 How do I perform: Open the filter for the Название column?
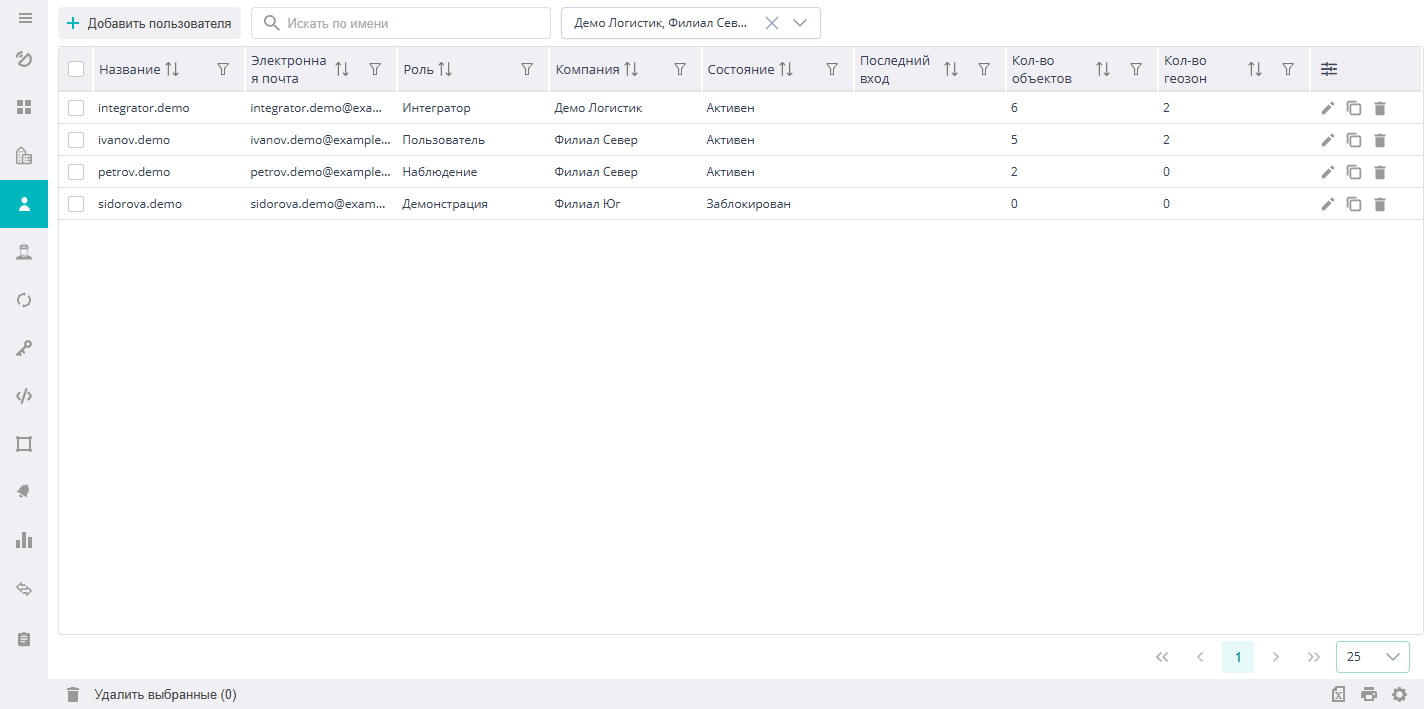223,69
